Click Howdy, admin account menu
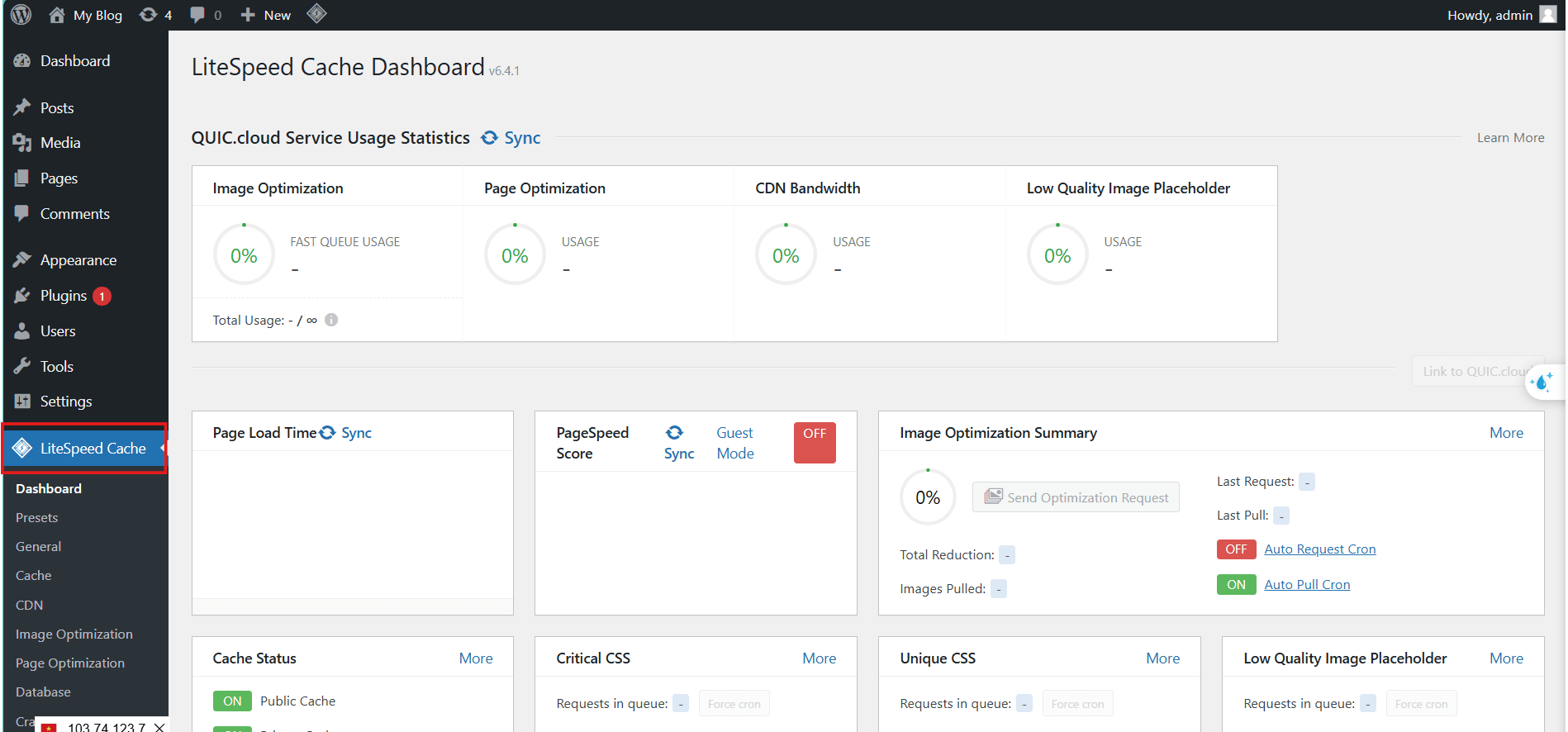 [1502, 15]
